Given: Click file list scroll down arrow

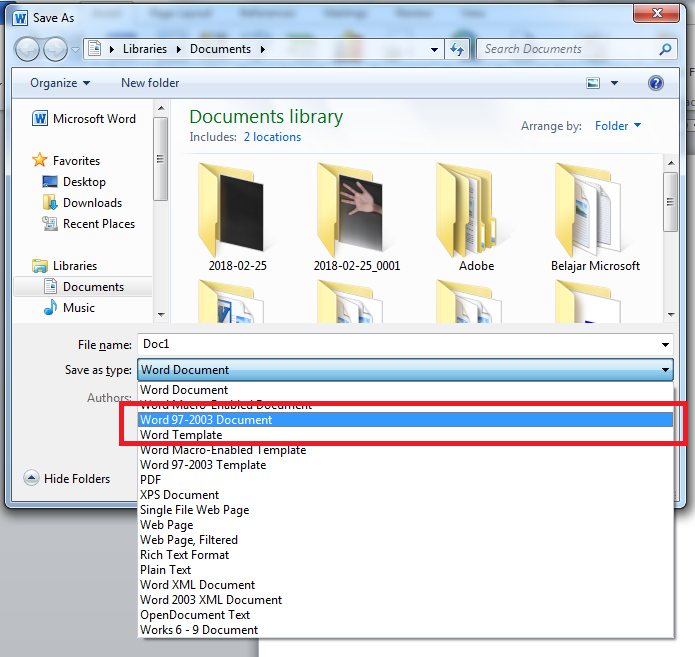Looking at the screenshot, I should pos(671,315).
